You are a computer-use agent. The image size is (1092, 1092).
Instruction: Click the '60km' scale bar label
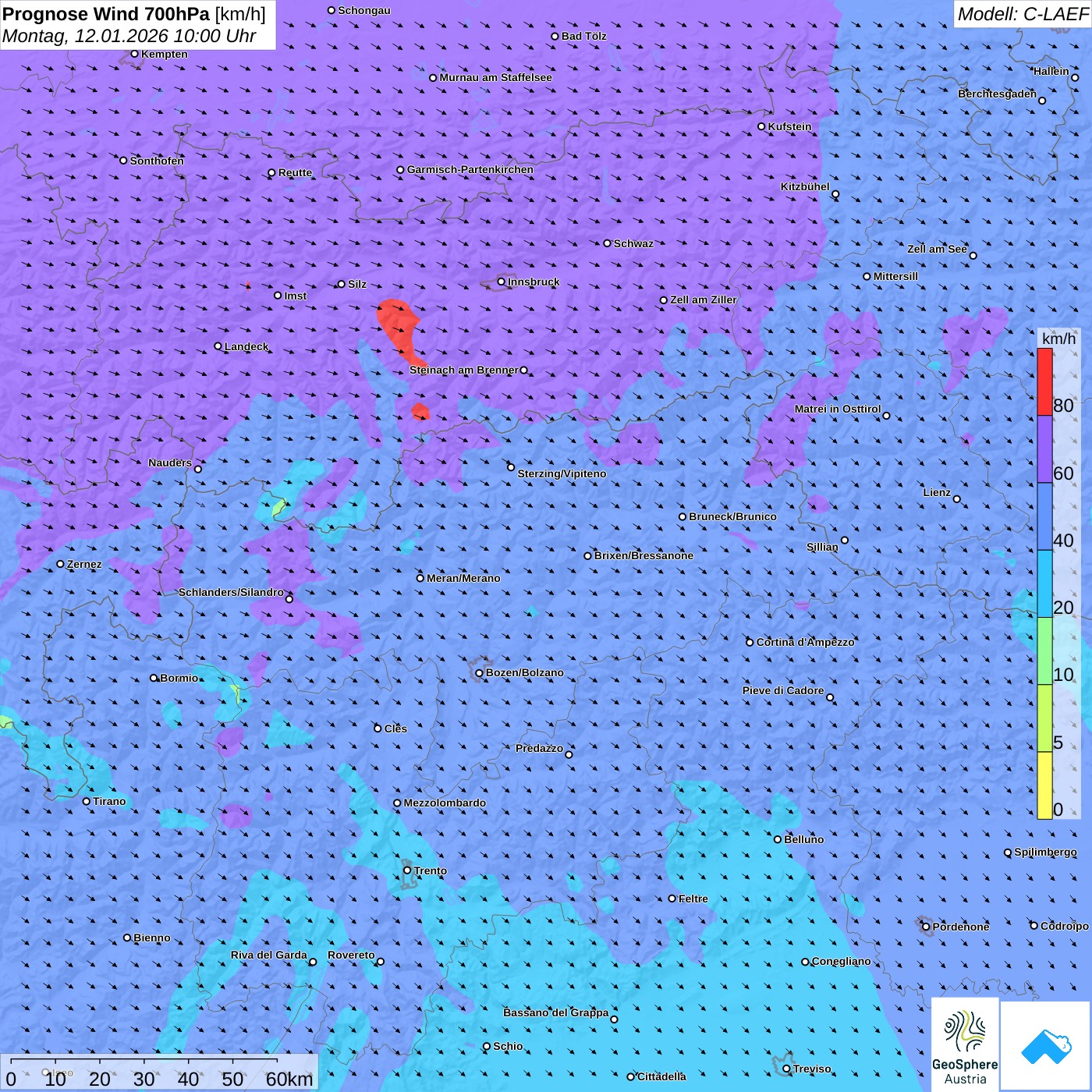click(x=289, y=1079)
